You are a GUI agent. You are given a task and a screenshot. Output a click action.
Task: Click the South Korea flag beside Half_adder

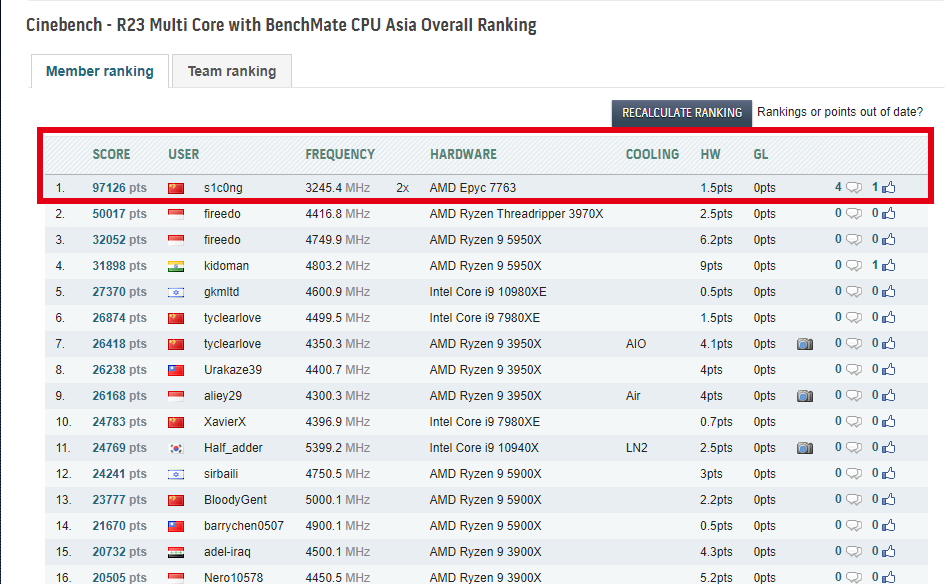coord(176,448)
